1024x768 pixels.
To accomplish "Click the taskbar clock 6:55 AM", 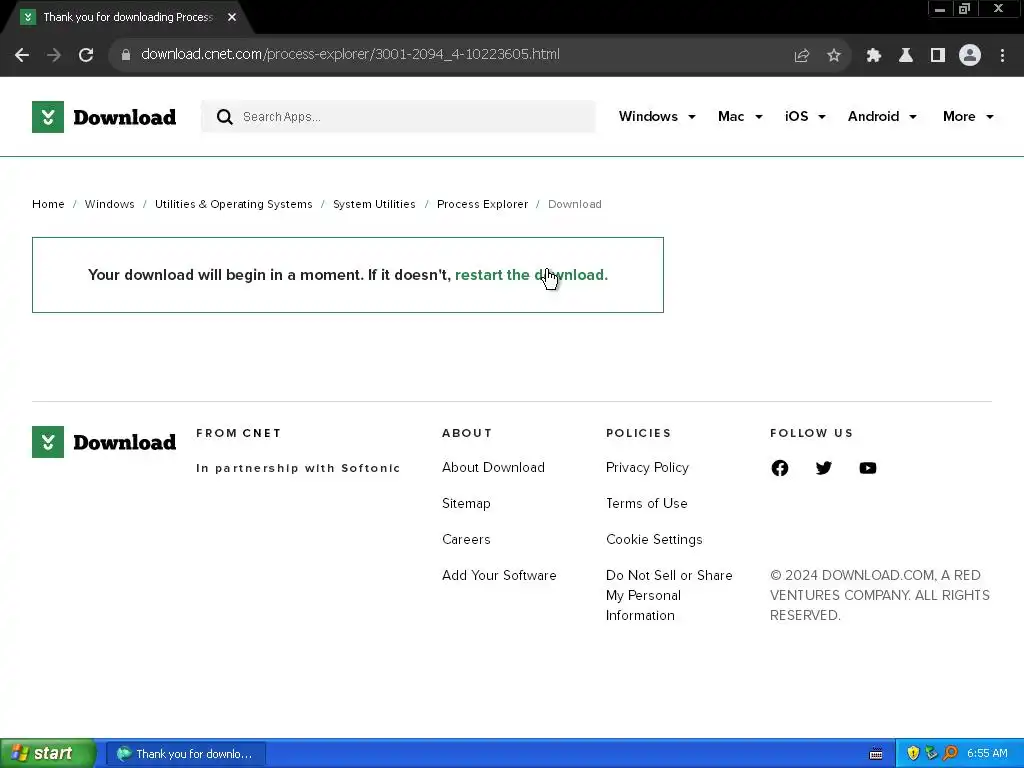I will point(987,754).
